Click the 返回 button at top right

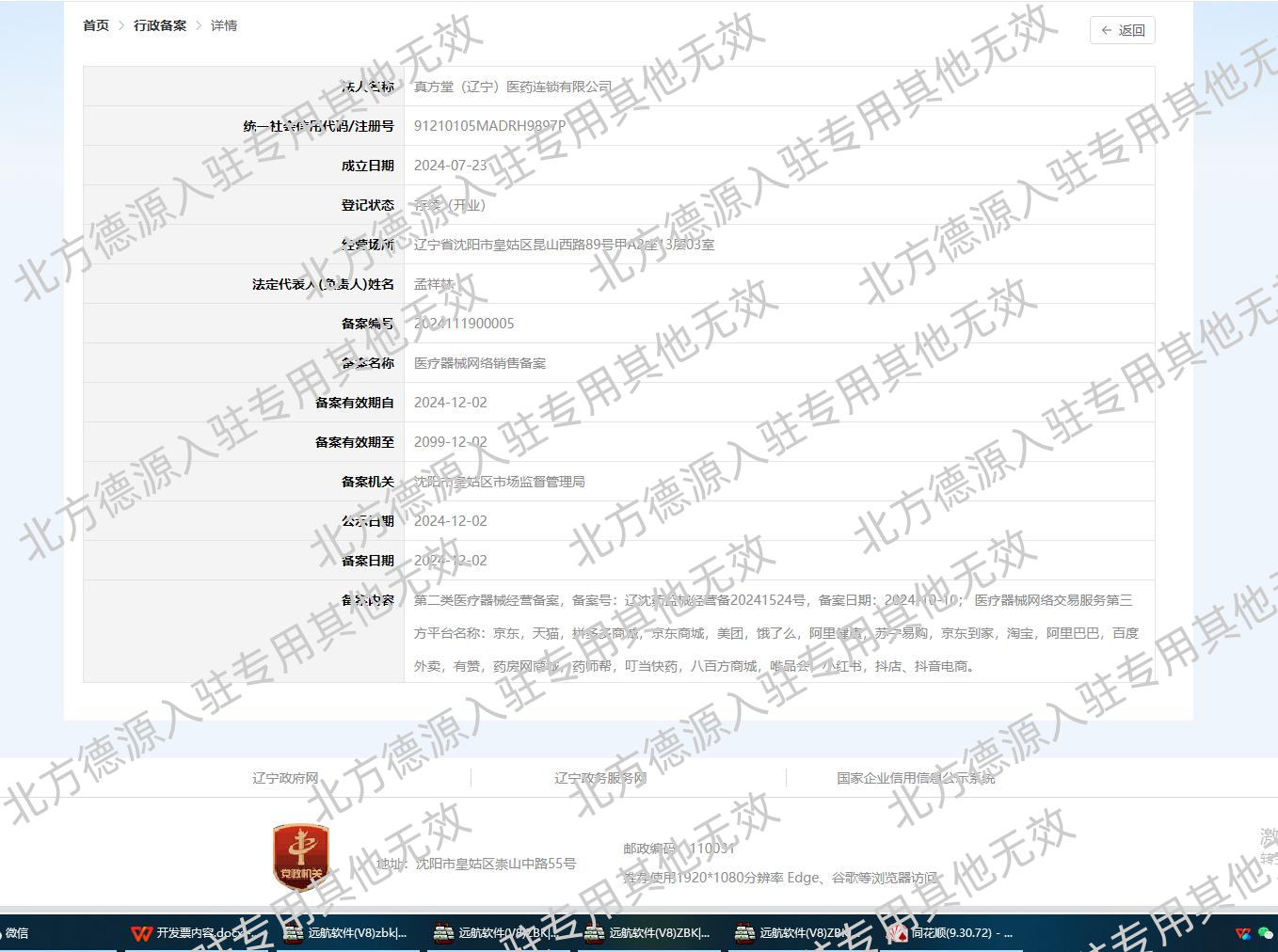click(x=1122, y=30)
